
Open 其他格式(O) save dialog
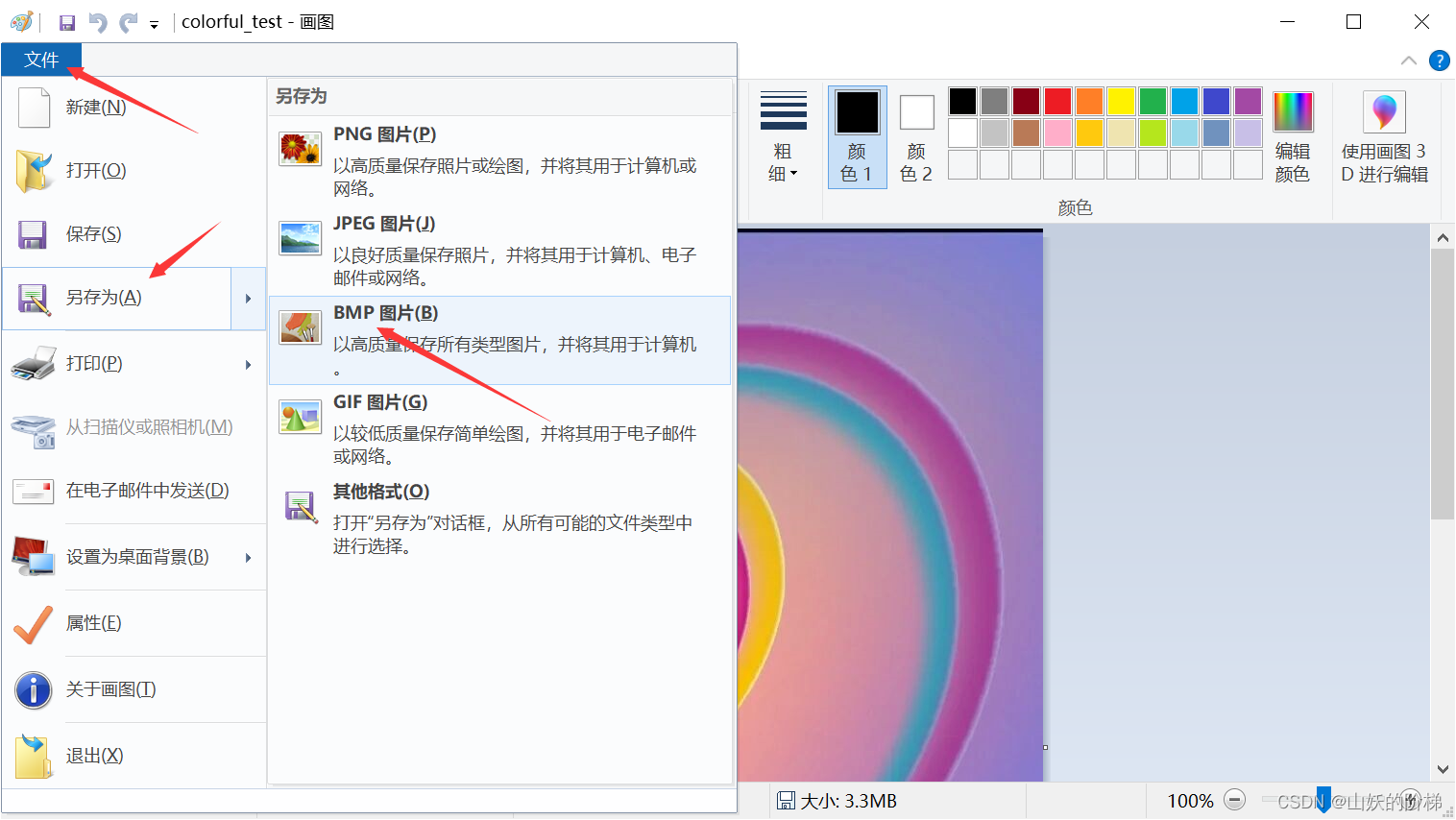[x=499, y=519]
